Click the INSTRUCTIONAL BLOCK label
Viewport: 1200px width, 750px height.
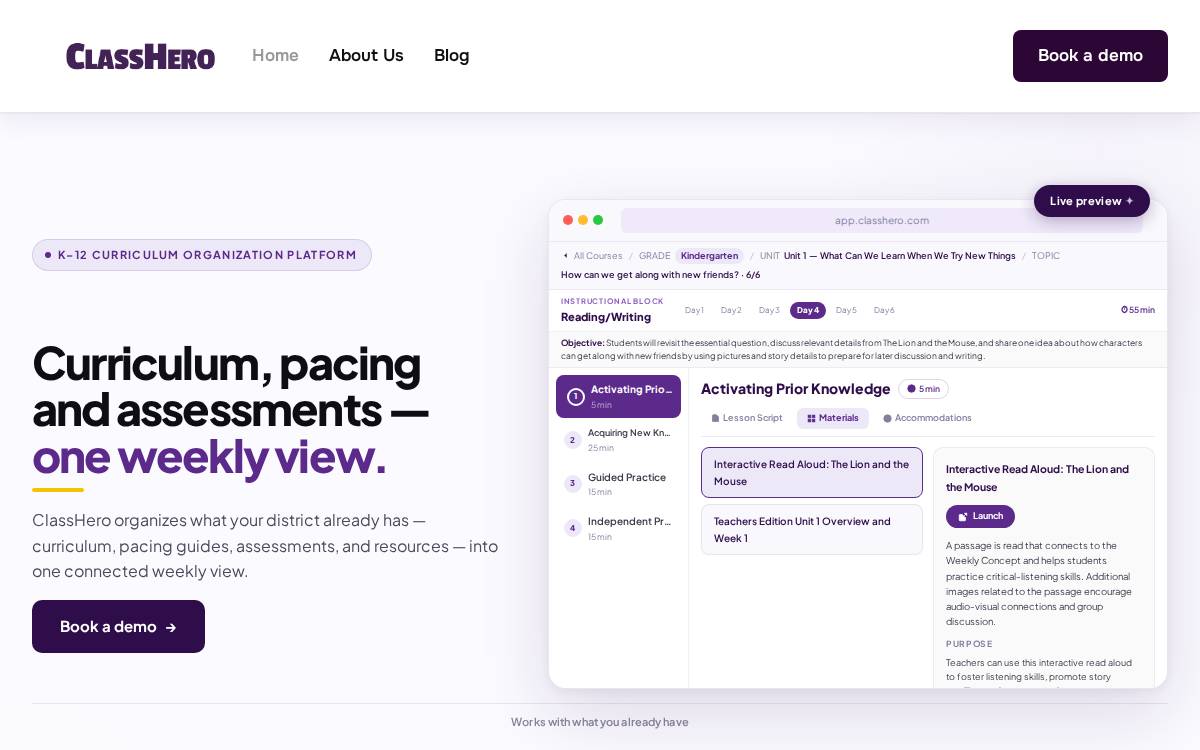(x=612, y=301)
